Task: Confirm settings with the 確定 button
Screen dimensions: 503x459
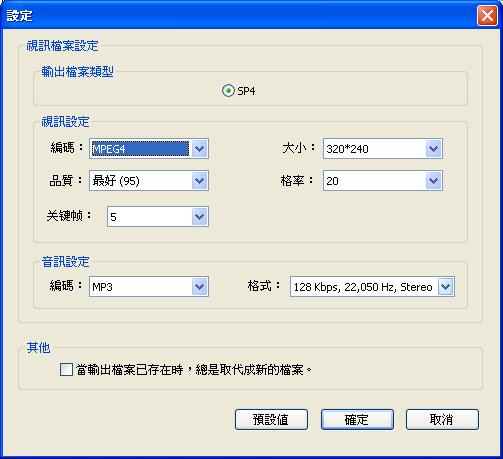Action: pos(357,419)
